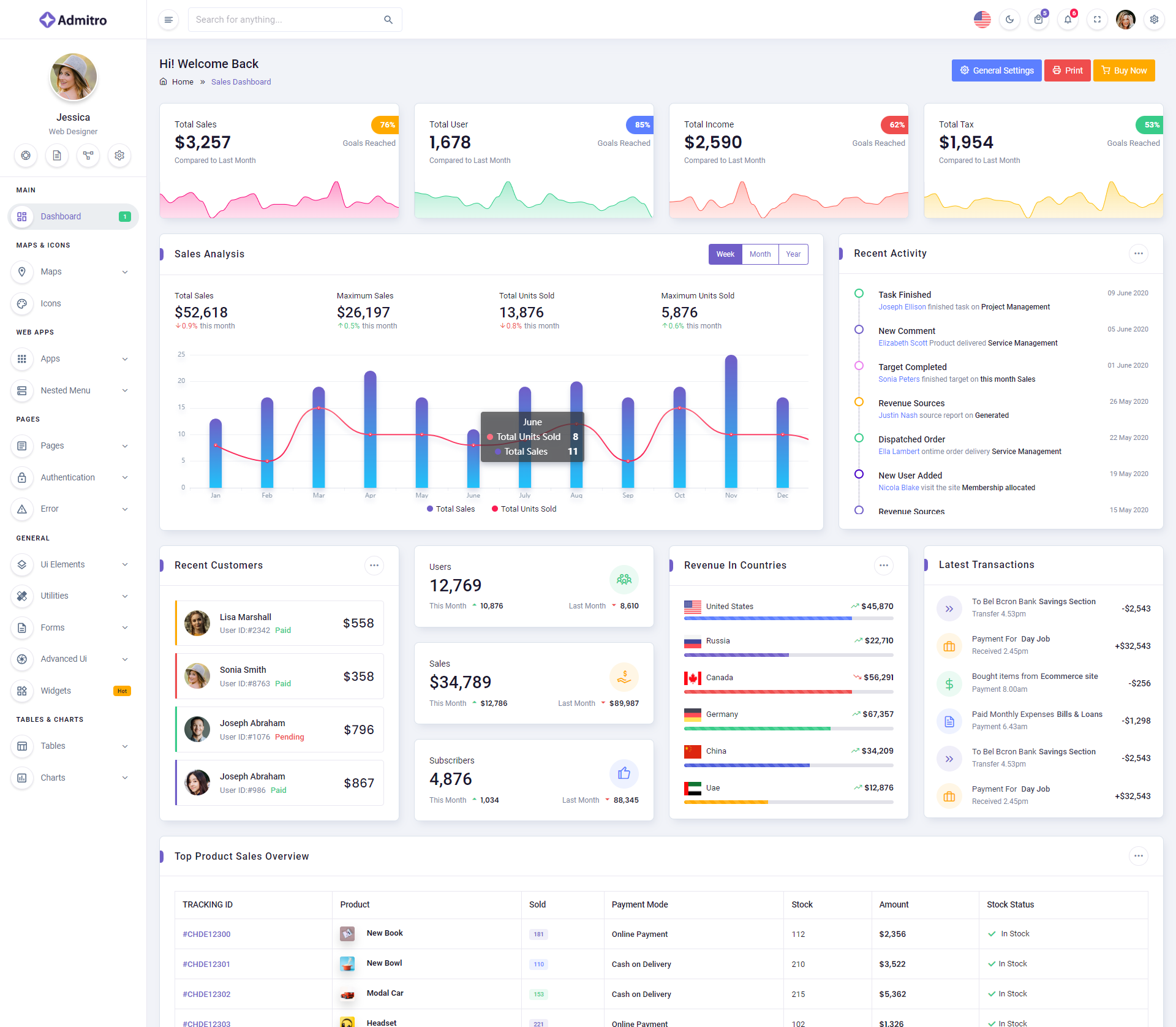The width and height of the screenshot is (1176, 1027).
Task: Switch Sales Analysis to Month tab
Action: point(759,254)
